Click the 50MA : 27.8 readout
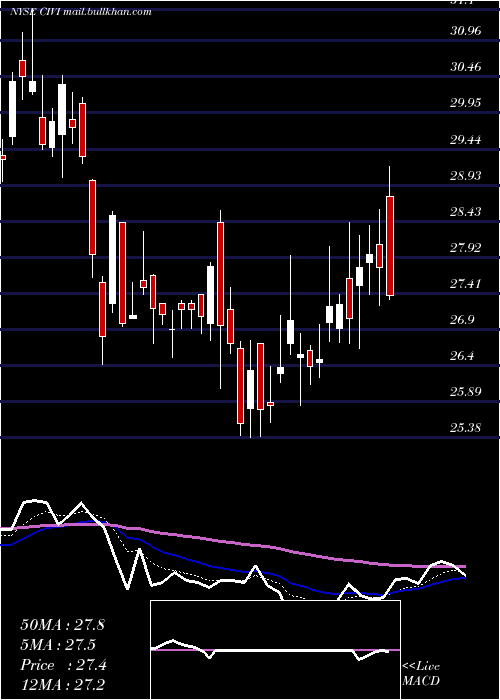500x700 pixels. (62, 625)
